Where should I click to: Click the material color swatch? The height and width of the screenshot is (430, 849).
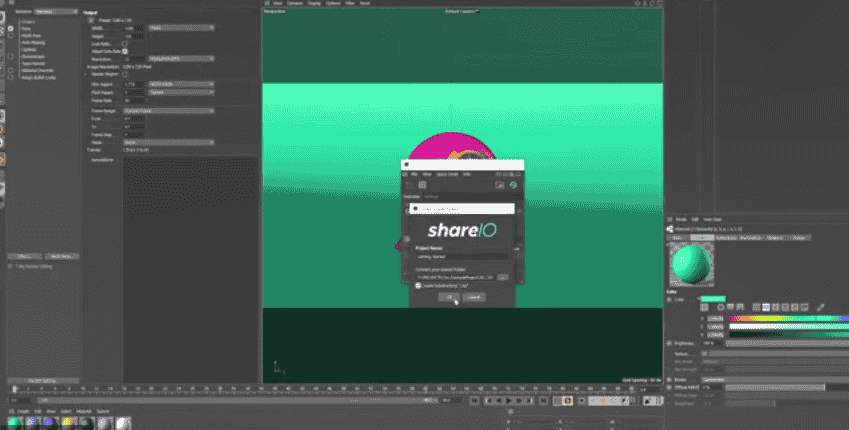coord(713,299)
